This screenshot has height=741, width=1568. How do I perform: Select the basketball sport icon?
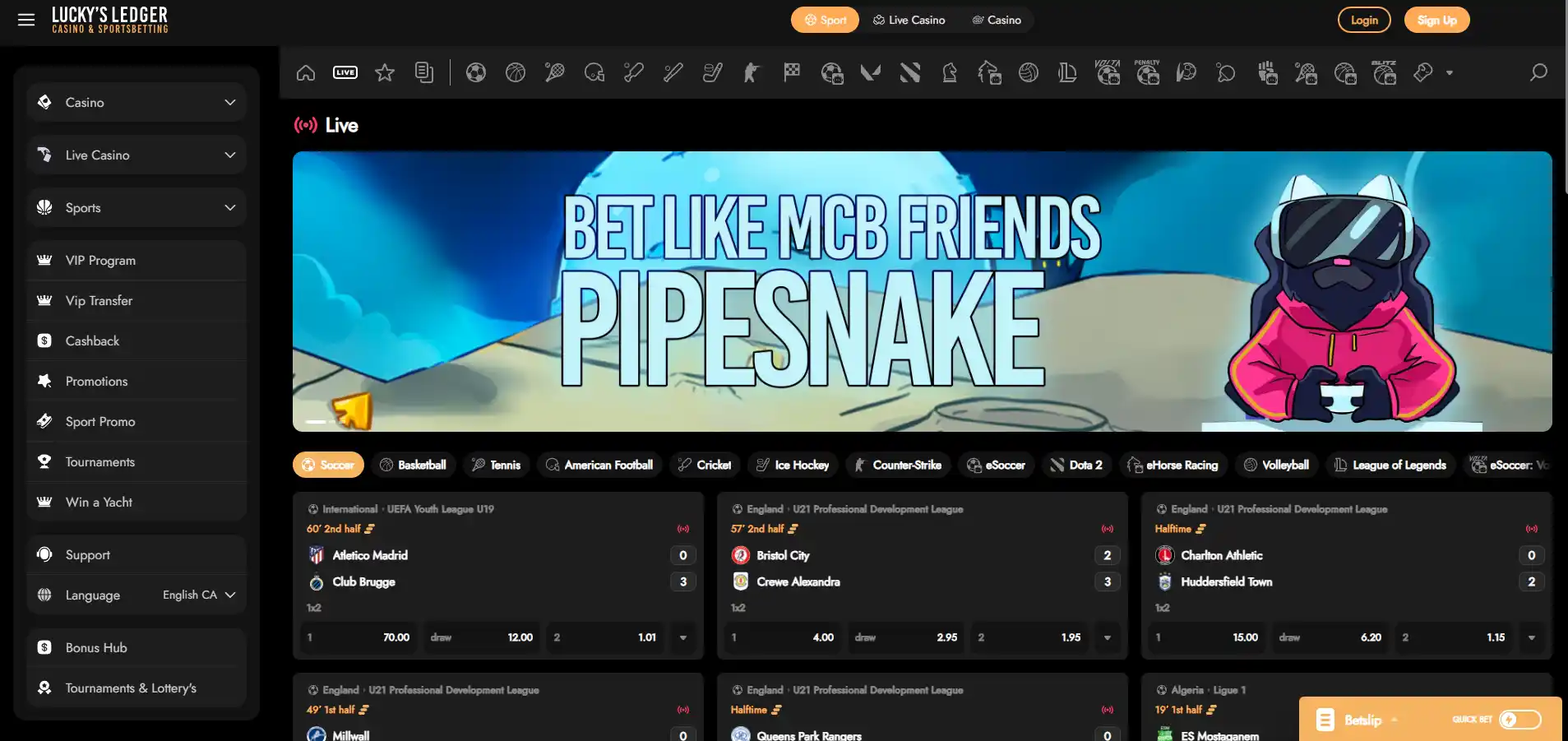pyautogui.click(x=516, y=72)
